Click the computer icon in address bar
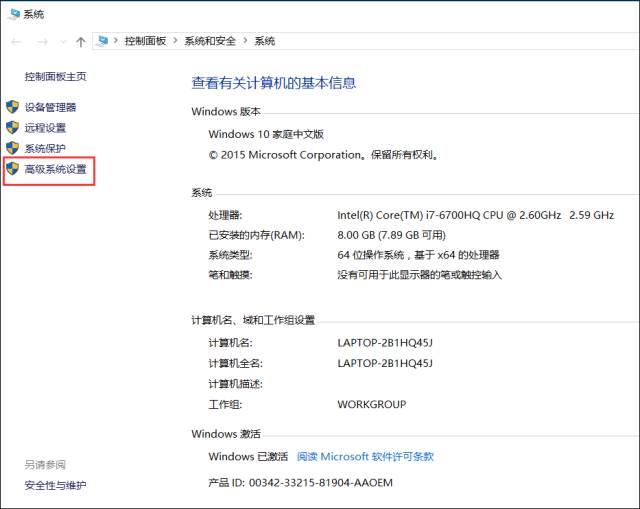Image resolution: width=640 pixels, height=509 pixels. click(102, 41)
